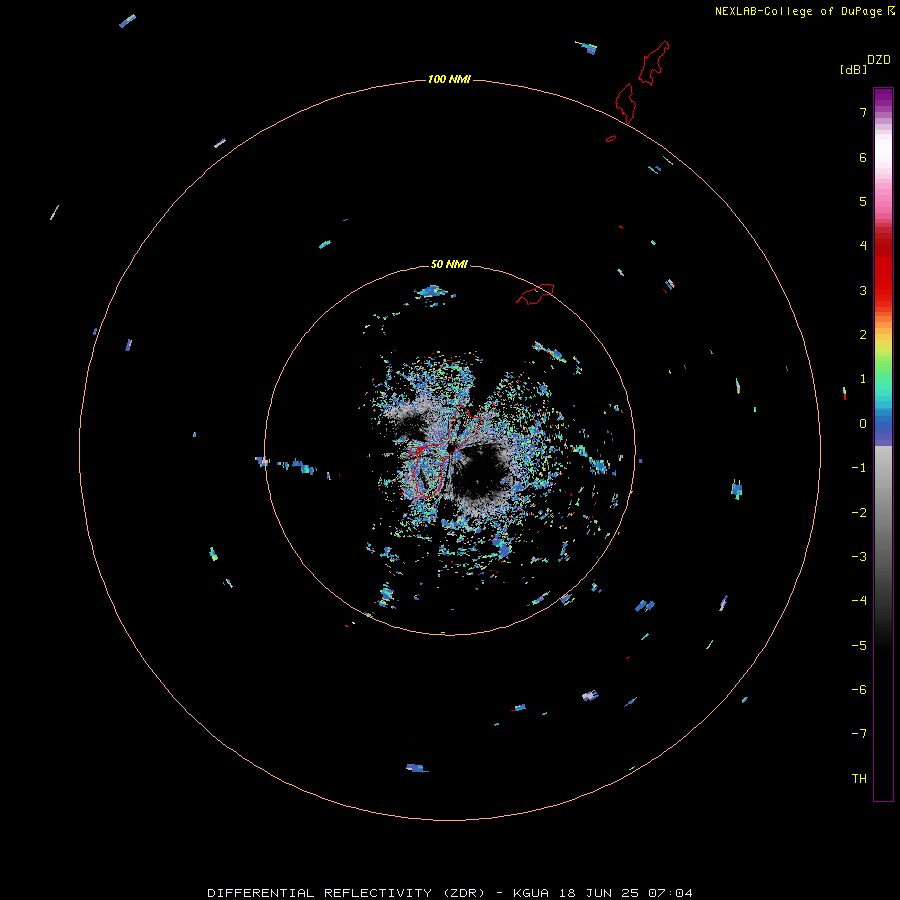This screenshot has width=900, height=900.
Task: Click the '-1' value on color scale
Action: pos(859,468)
